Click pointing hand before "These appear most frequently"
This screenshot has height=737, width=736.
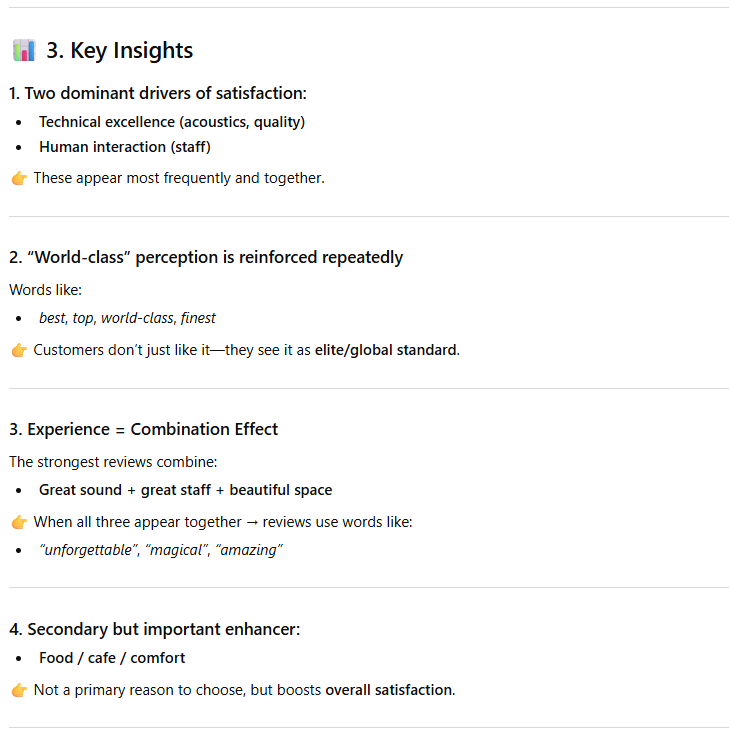click(x=19, y=178)
